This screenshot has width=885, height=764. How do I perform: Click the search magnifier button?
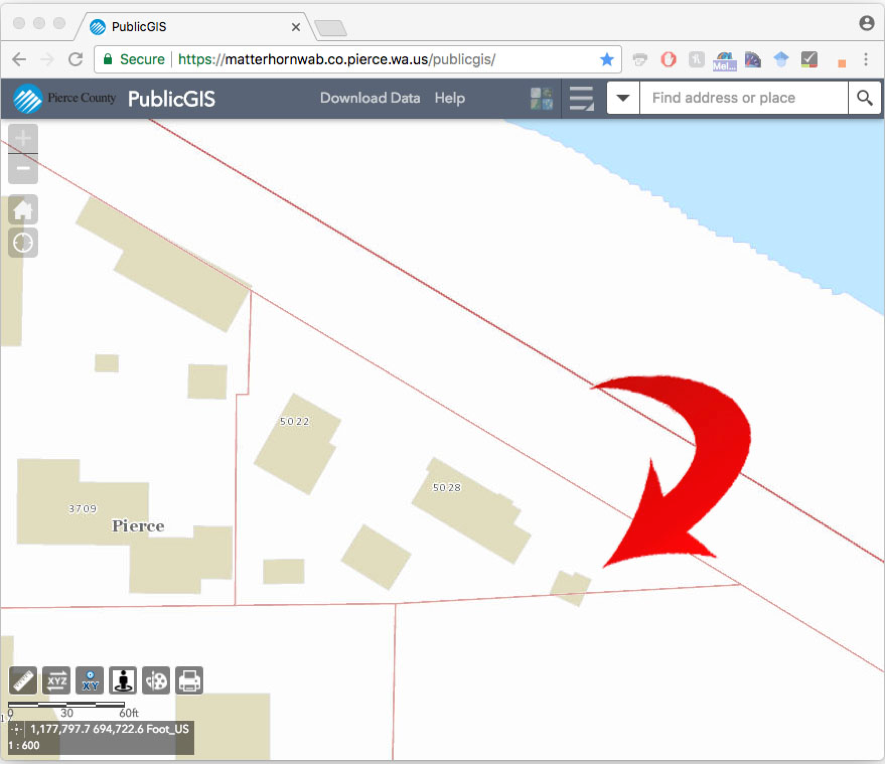coord(865,98)
